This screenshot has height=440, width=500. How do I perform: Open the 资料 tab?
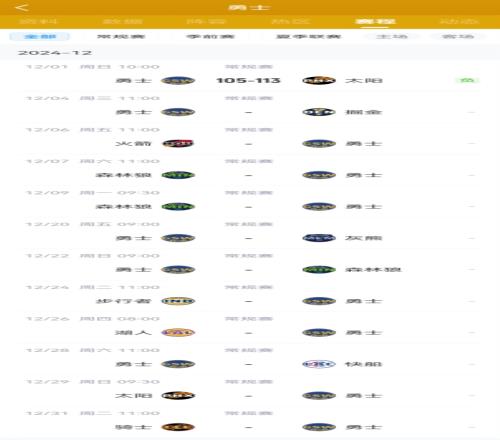(x=38, y=22)
